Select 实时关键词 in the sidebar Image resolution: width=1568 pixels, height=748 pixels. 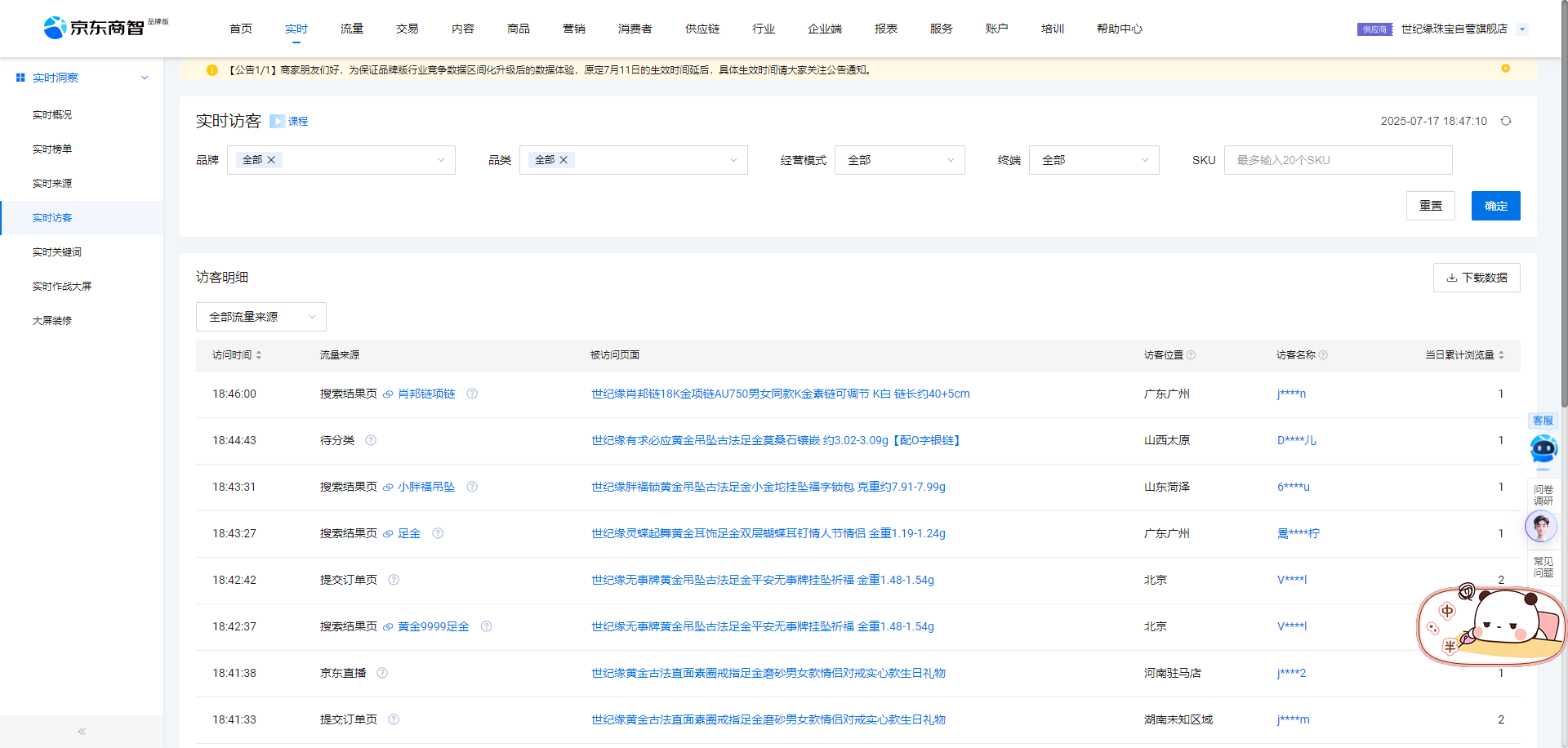click(x=57, y=252)
